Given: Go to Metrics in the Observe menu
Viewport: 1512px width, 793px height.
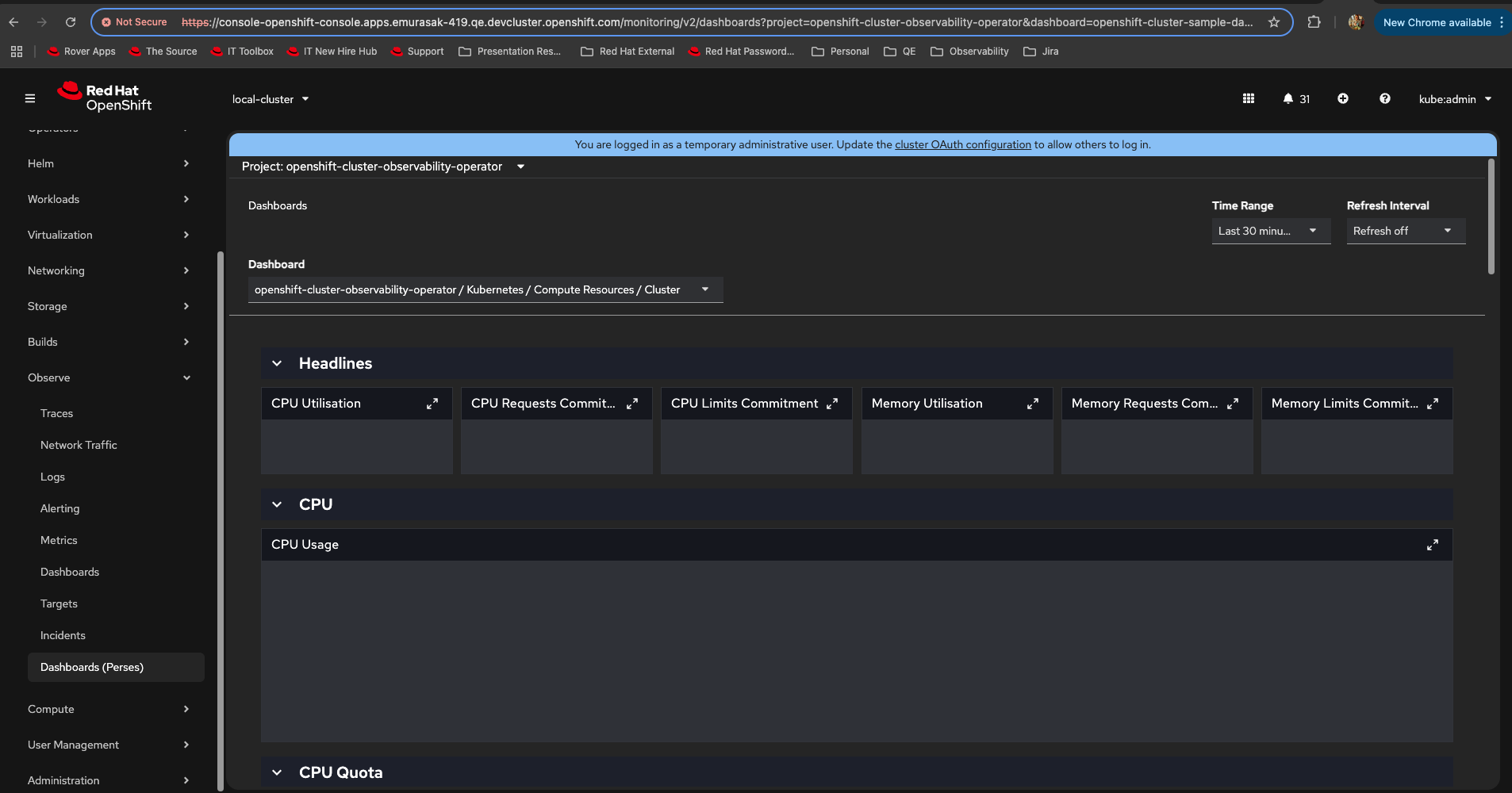Looking at the screenshot, I should point(59,540).
